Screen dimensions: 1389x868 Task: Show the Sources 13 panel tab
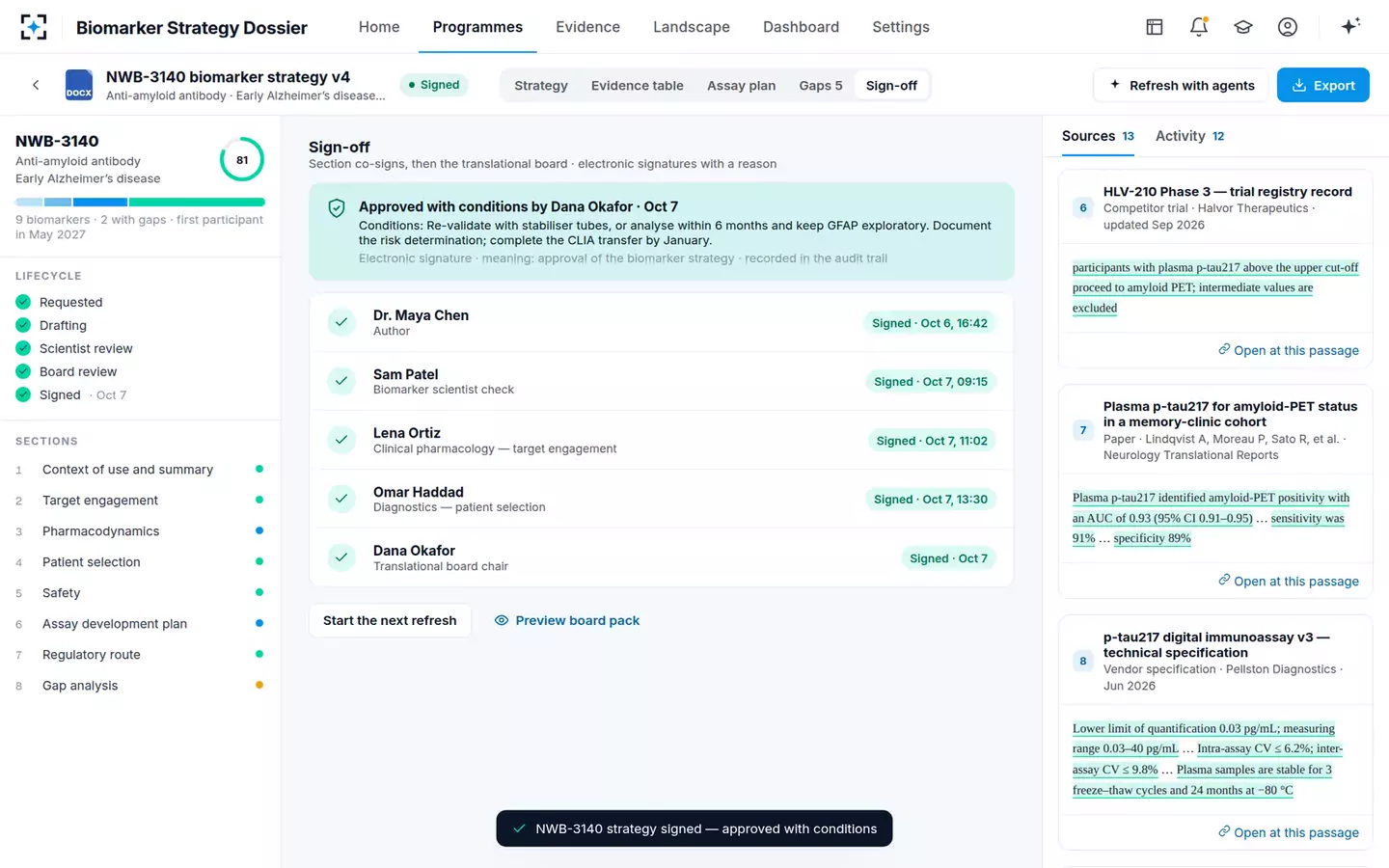click(x=1098, y=136)
